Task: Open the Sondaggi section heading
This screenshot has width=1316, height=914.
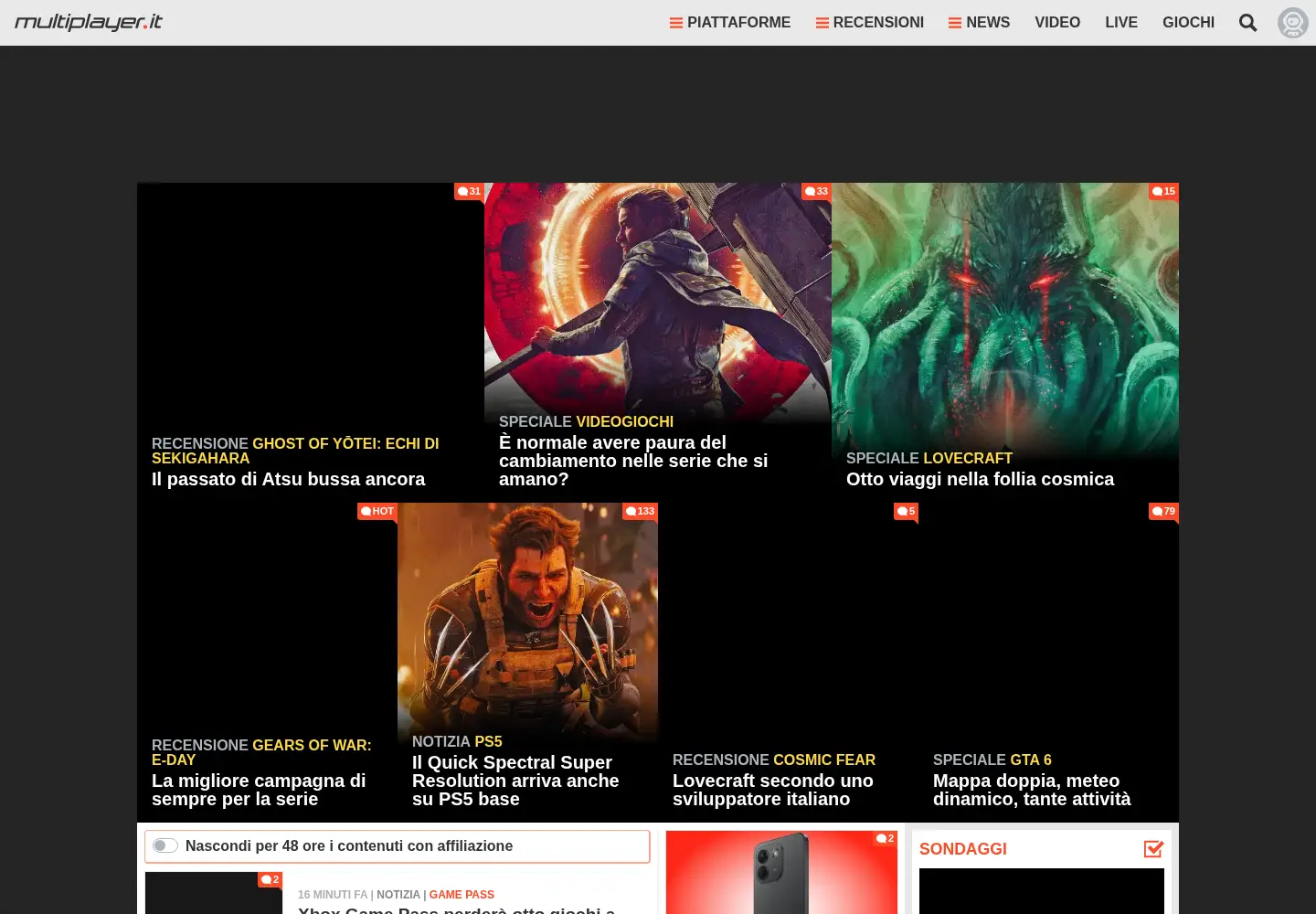Action: (963, 849)
